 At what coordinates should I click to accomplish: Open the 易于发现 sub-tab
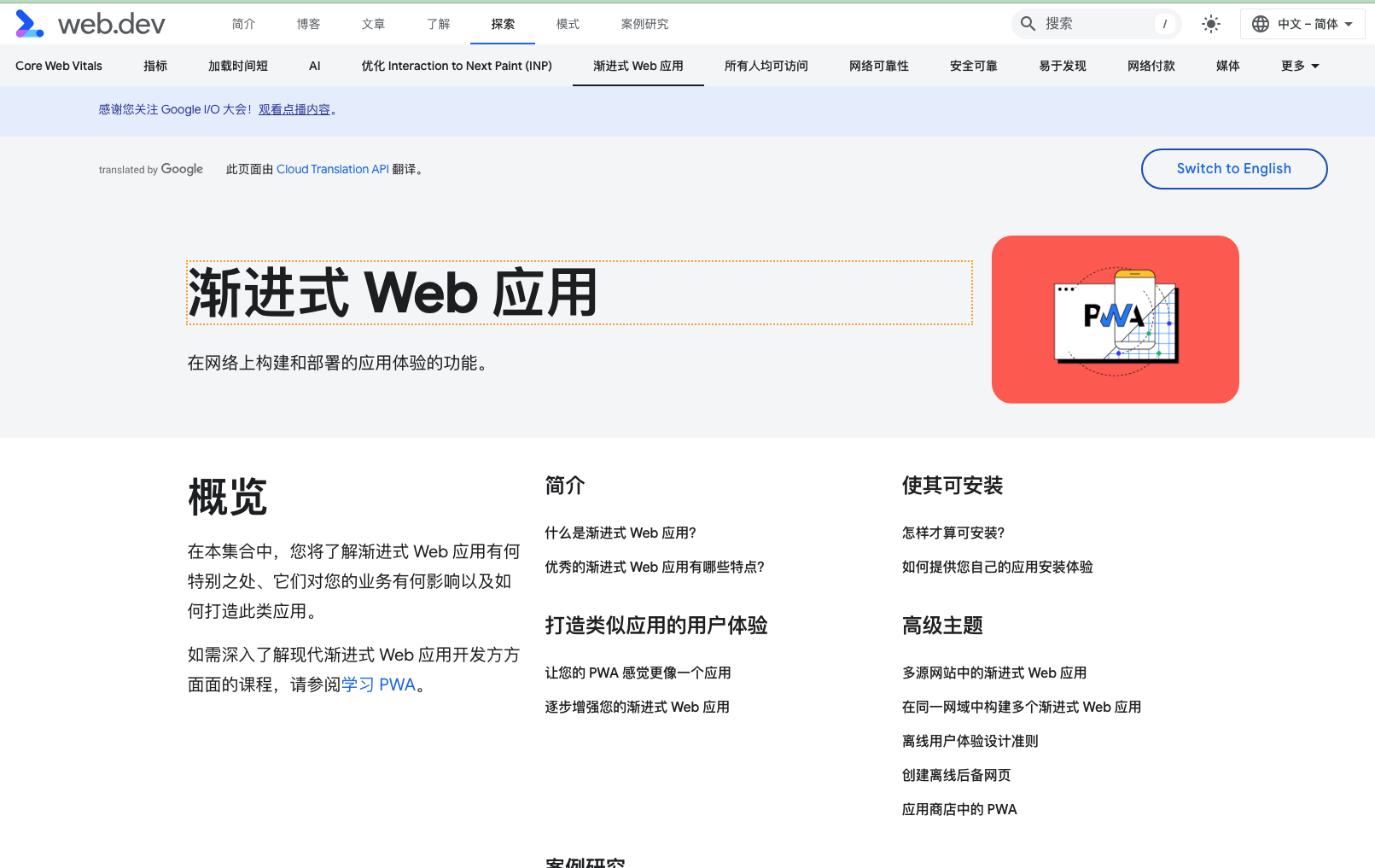1063,66
